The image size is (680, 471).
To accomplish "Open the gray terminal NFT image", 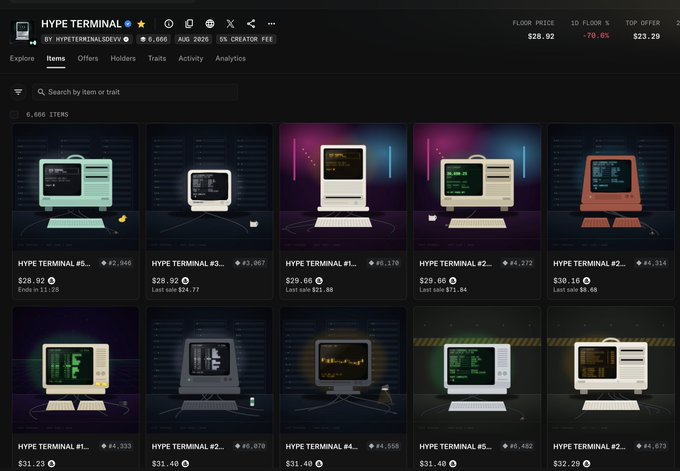I will (210, 370).
